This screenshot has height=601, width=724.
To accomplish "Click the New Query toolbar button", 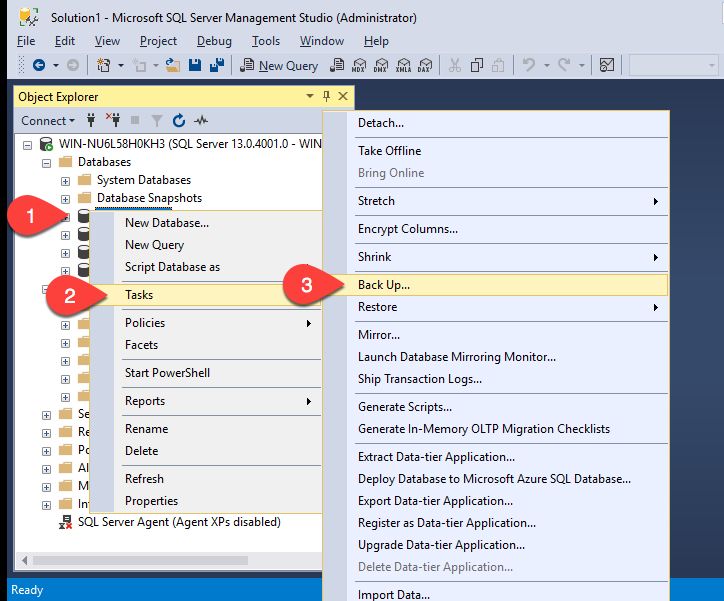I will pyautogui.click(x=279, y=66).
